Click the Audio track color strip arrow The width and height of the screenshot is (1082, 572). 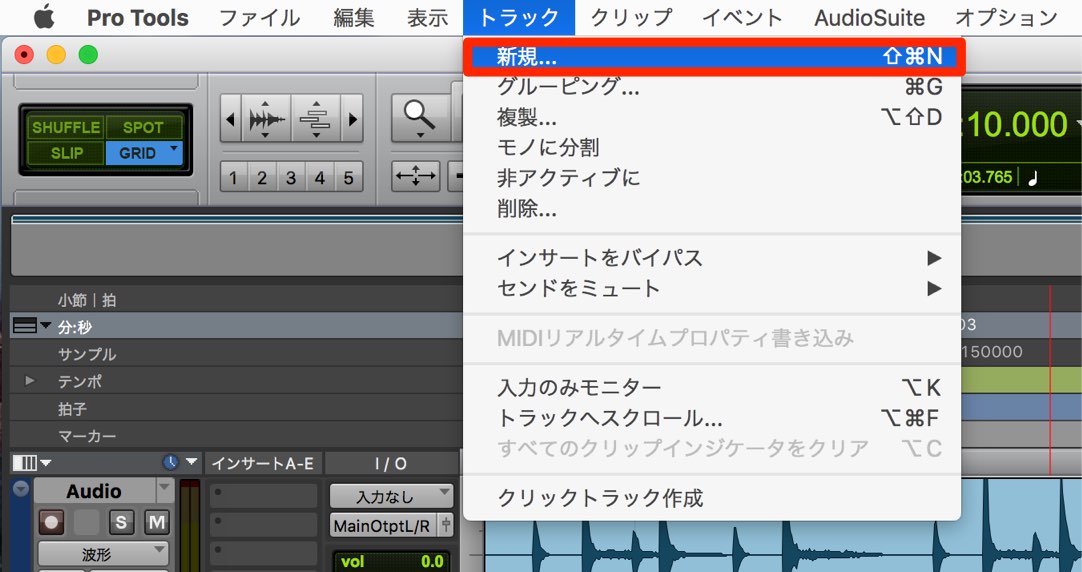pos(21,489)
